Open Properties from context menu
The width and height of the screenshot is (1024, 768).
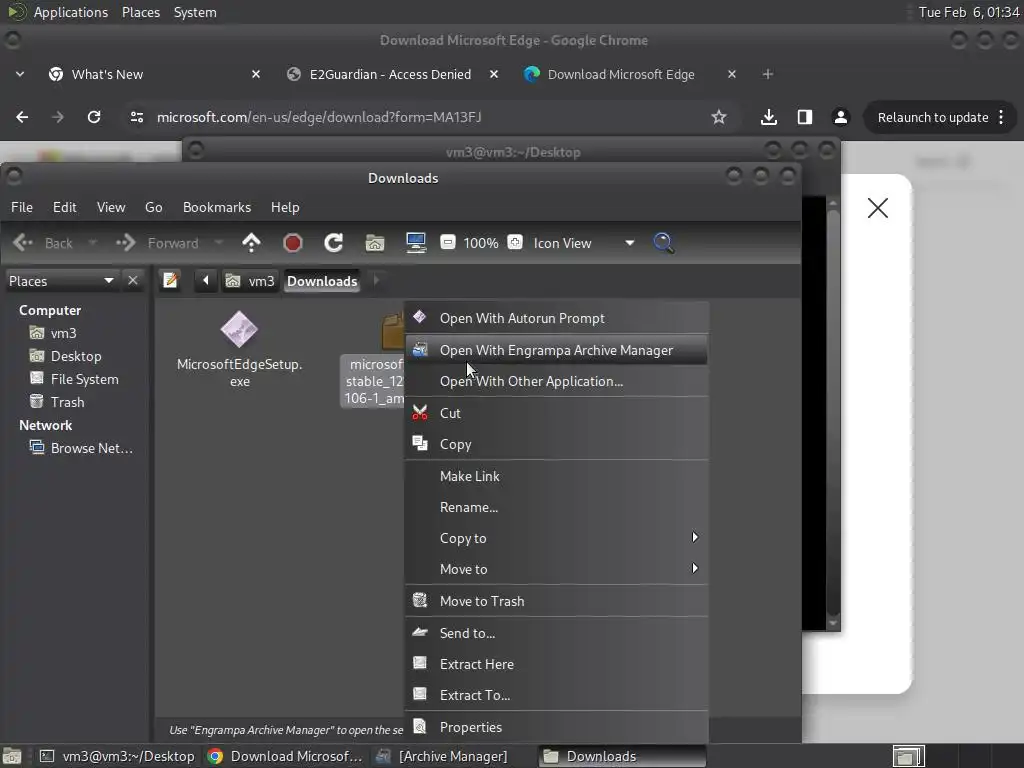coord(556,728)
